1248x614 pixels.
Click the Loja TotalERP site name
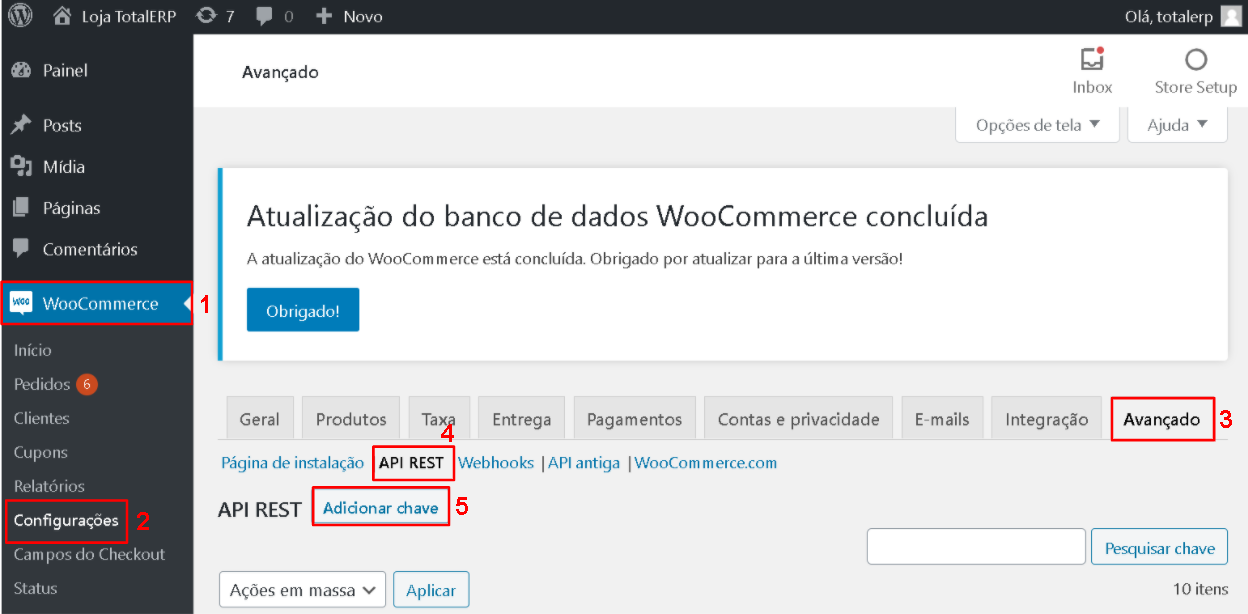tap(128, 16)
